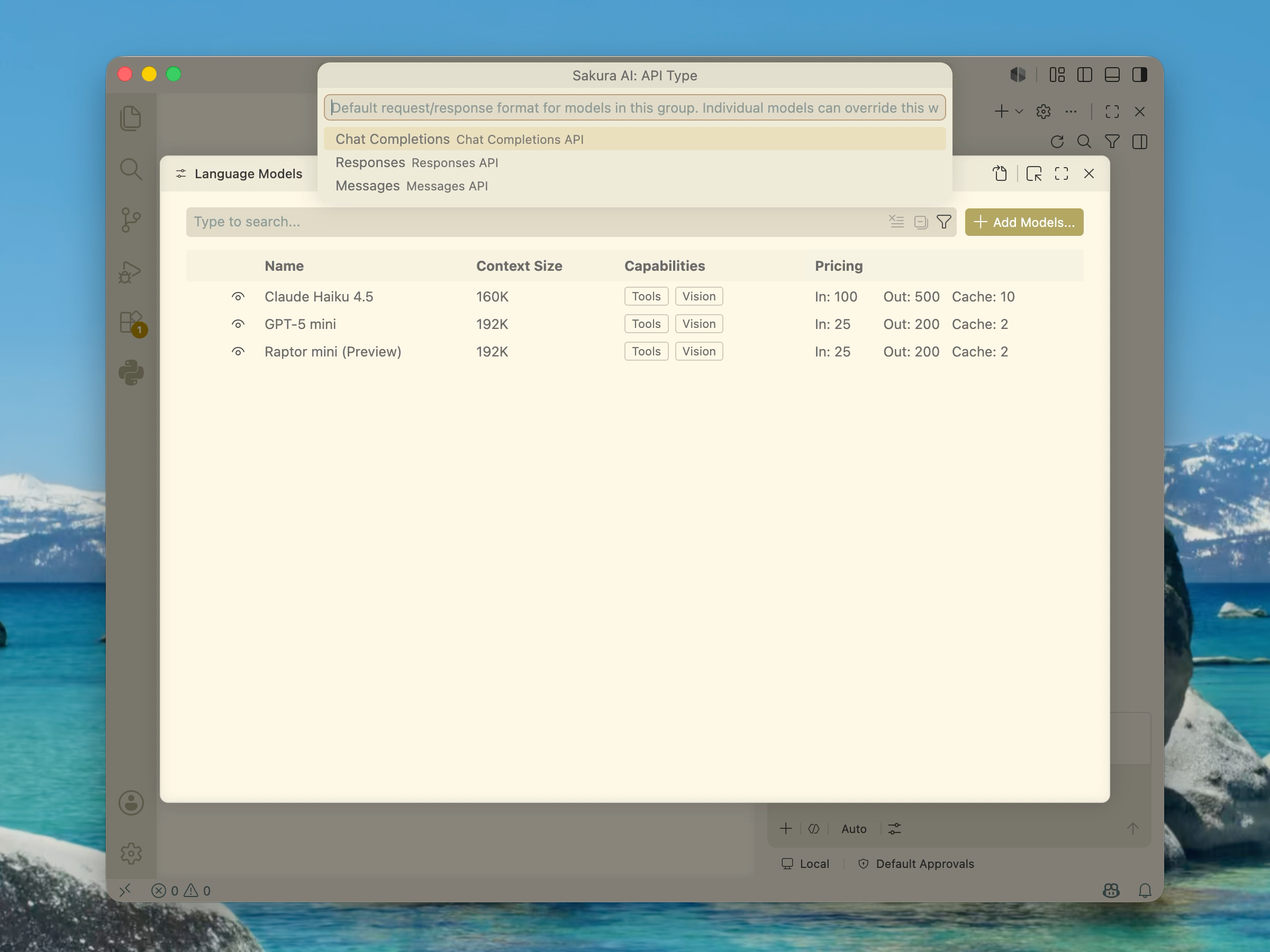
Task: Click the API Type quick pick input
Action: pos(634,108)
